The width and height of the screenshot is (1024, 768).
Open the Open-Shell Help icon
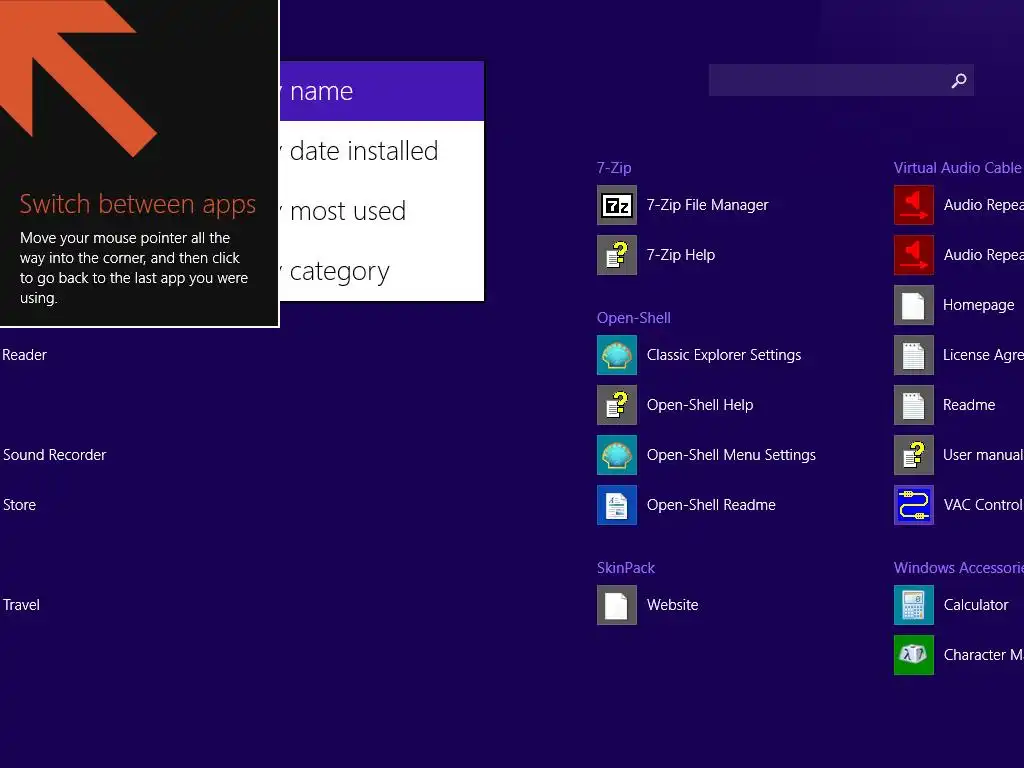pyautogui.click(x=616, y=405)
